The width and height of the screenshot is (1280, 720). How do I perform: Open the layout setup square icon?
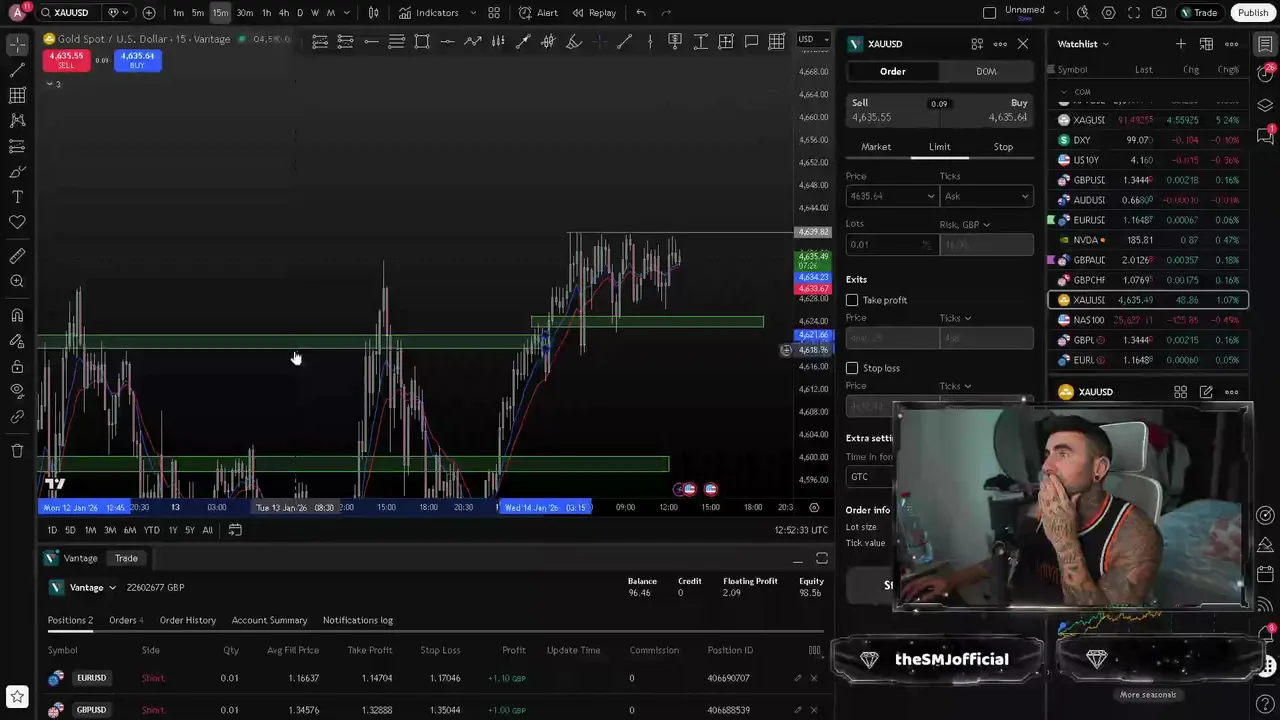989,13
